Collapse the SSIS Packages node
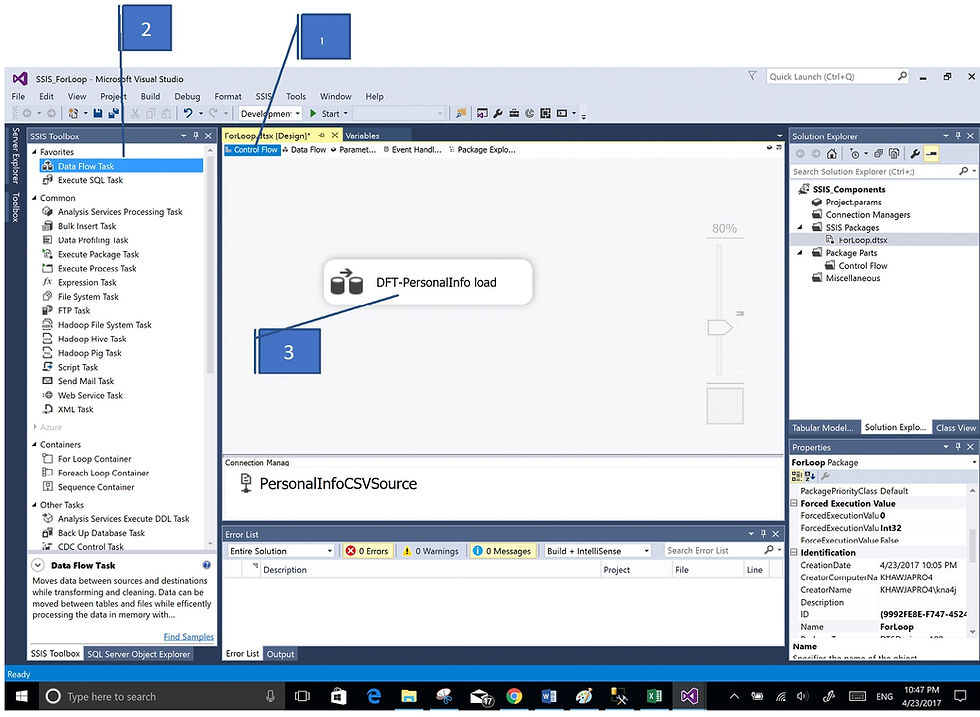The height and width of the screenshot is (717, 980). 800,228
